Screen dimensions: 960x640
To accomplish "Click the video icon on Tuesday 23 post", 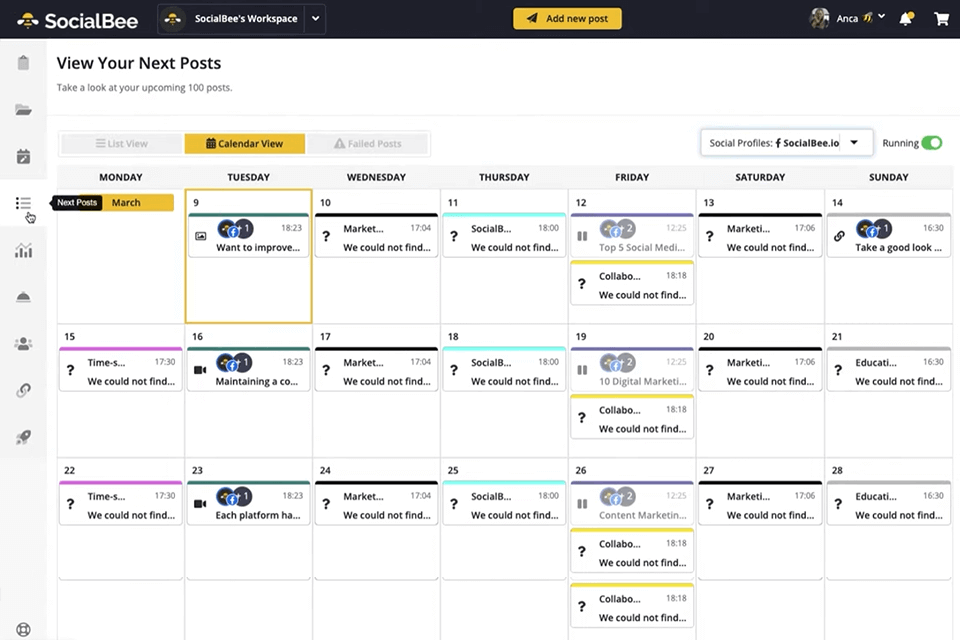I will [x=200, y=503].
